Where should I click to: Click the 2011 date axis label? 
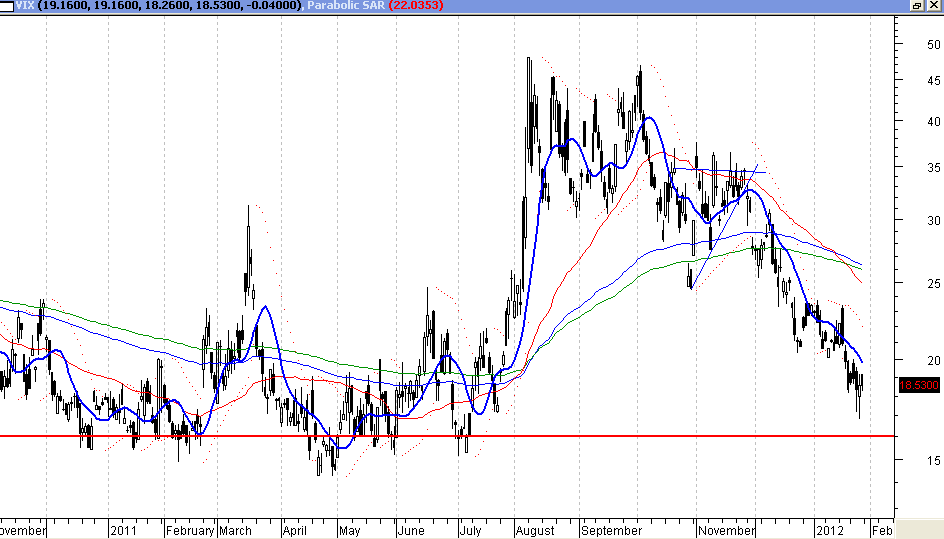click(x=123, y=531)
